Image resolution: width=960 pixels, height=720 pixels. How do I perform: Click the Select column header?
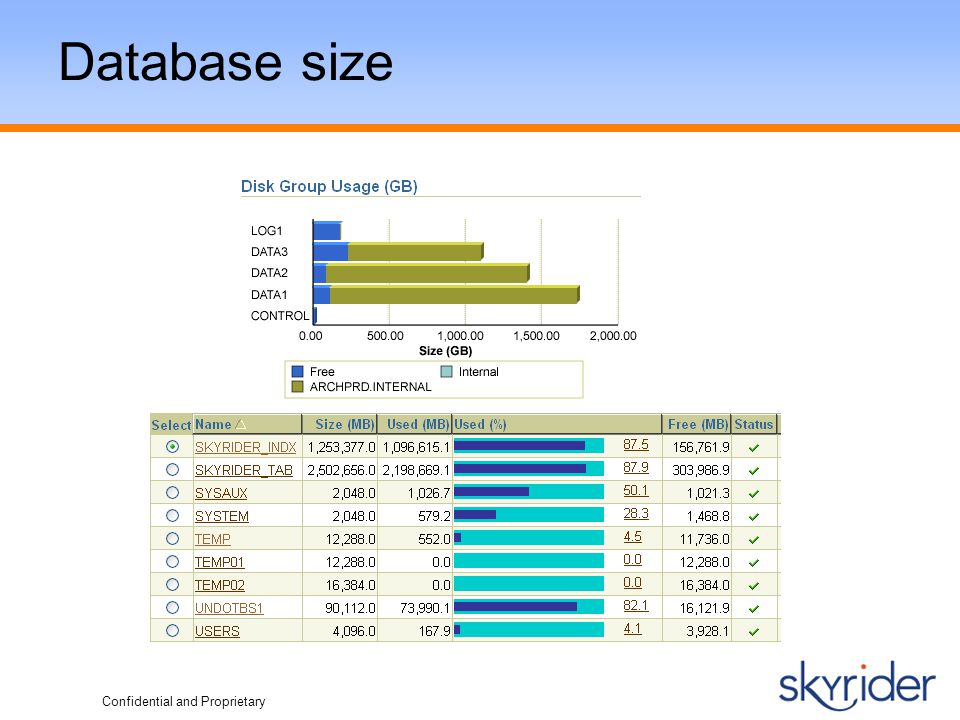point(171,425)
